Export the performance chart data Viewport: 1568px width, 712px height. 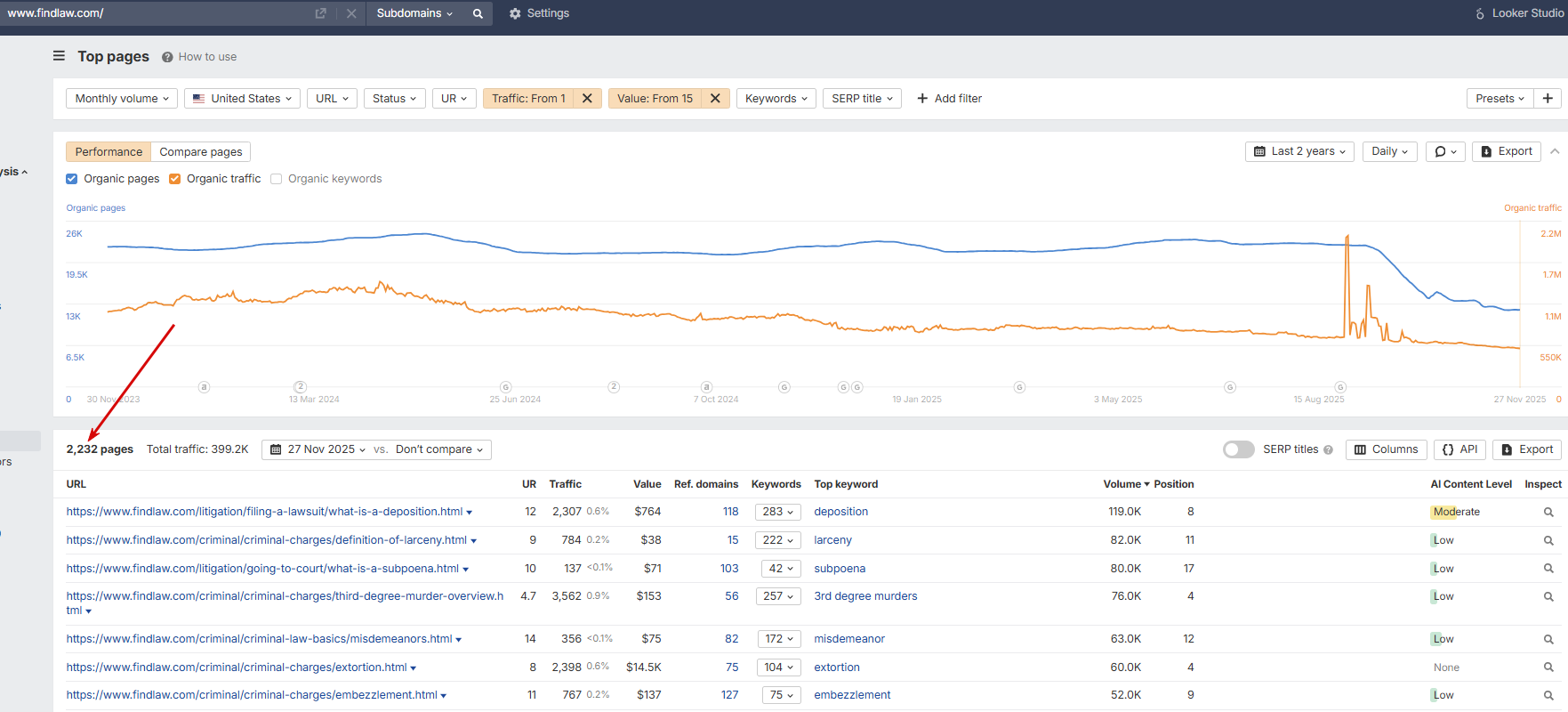(1507, 151)
